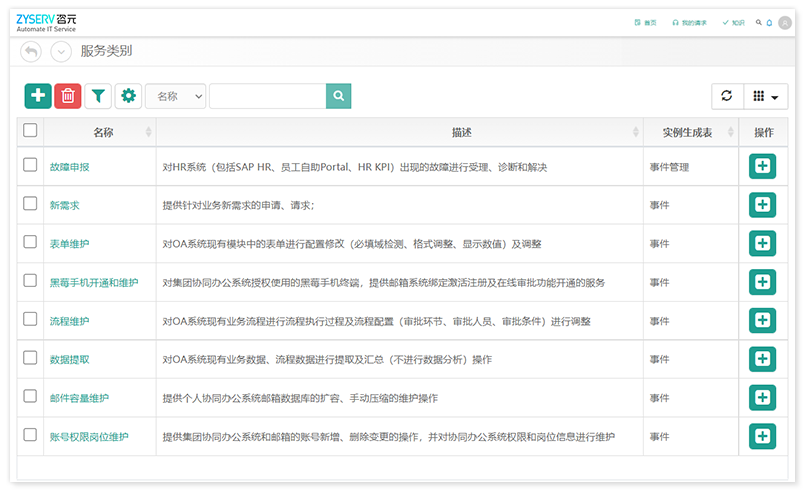
Task: Click the green add new category button
Action: 38,96
